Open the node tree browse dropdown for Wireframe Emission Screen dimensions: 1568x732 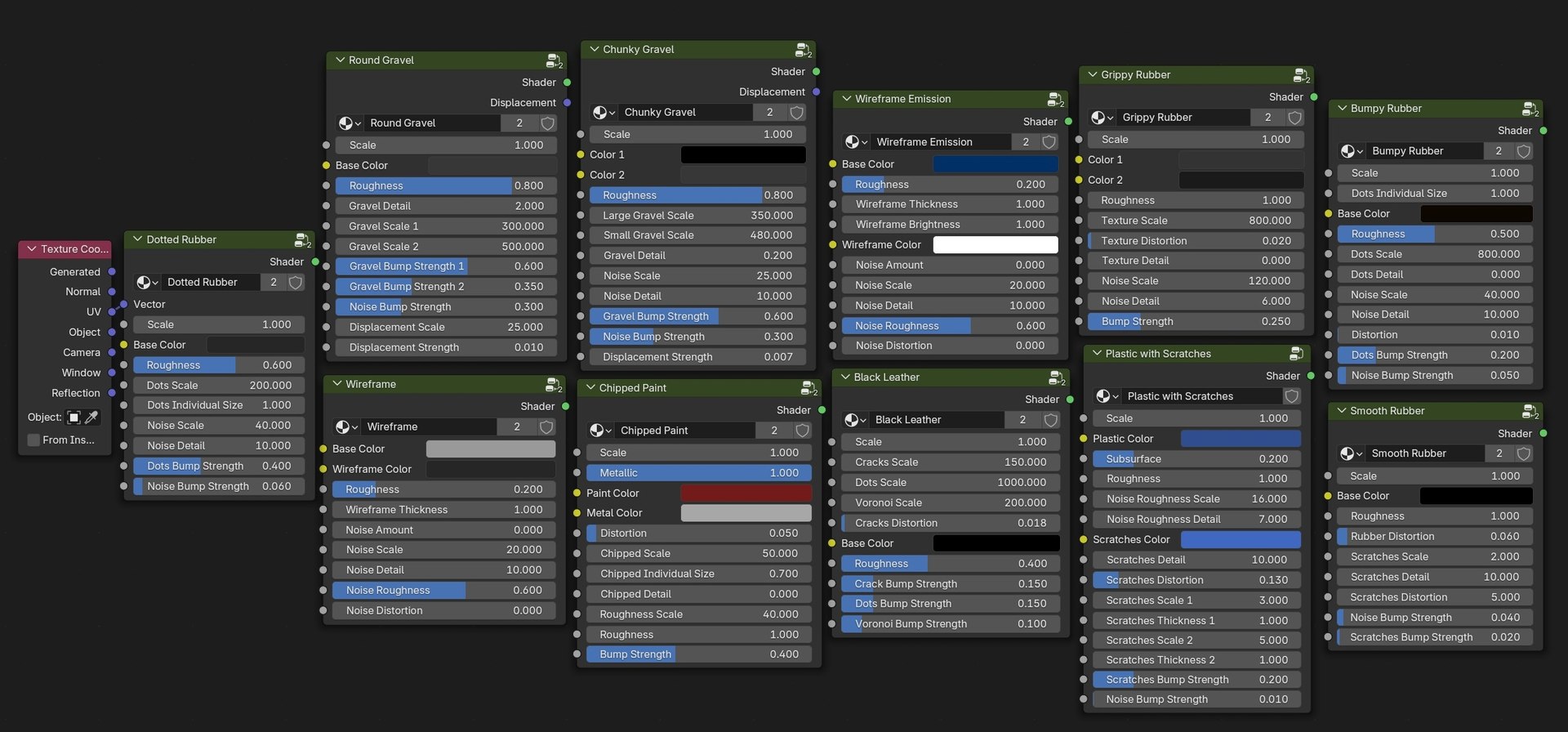click(x=855, y=142)
